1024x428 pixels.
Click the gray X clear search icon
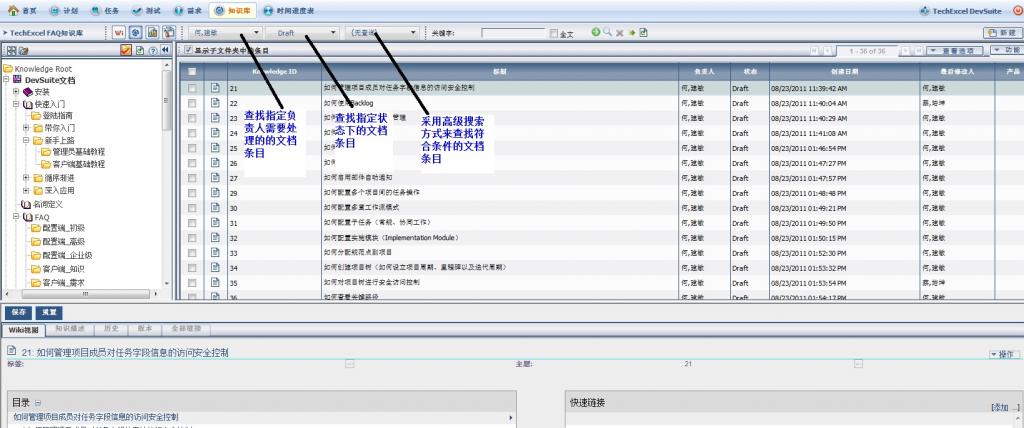click(619, 33)
